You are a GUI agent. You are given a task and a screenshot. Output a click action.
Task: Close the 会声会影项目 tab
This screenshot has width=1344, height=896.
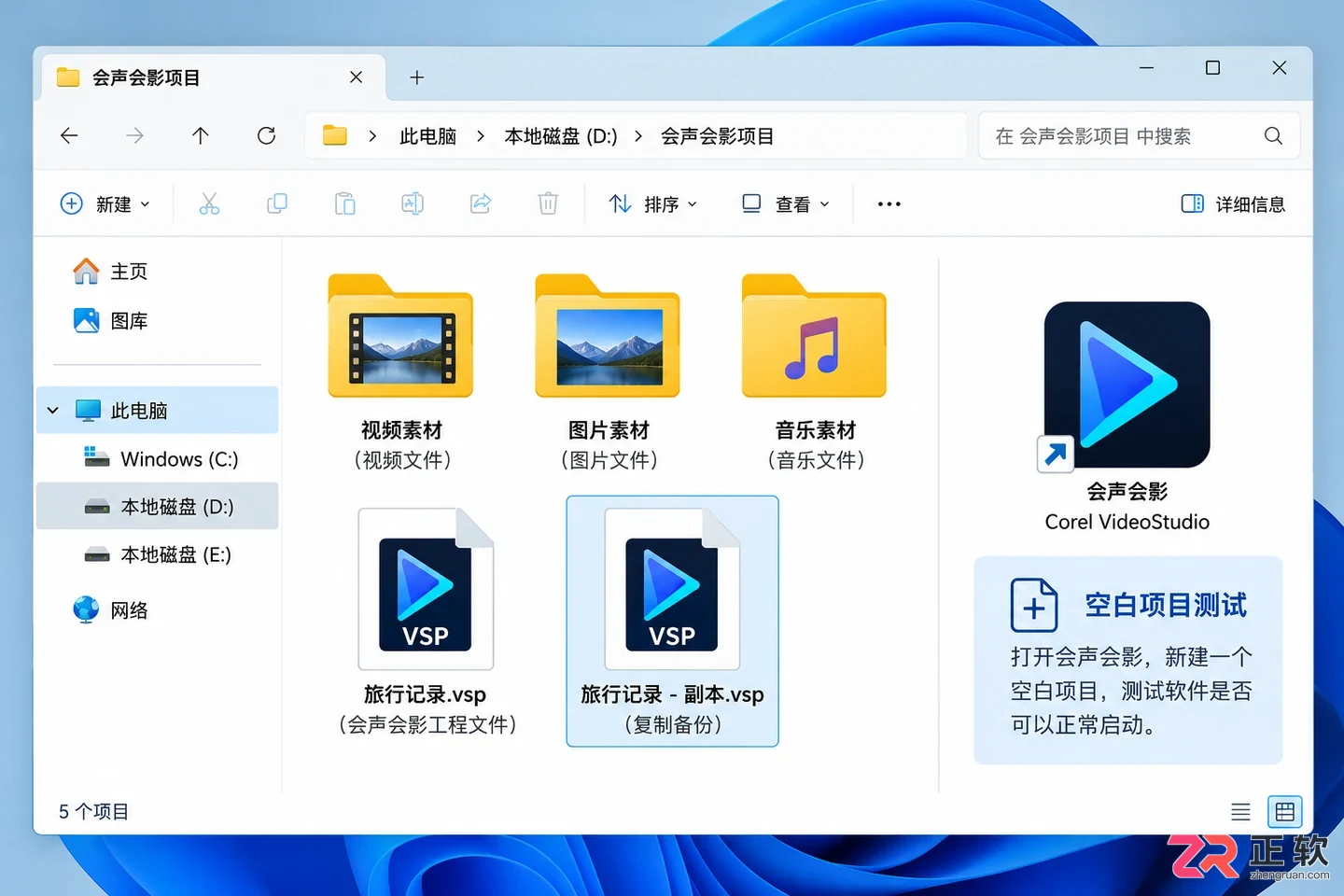click(x=356, y=77)
